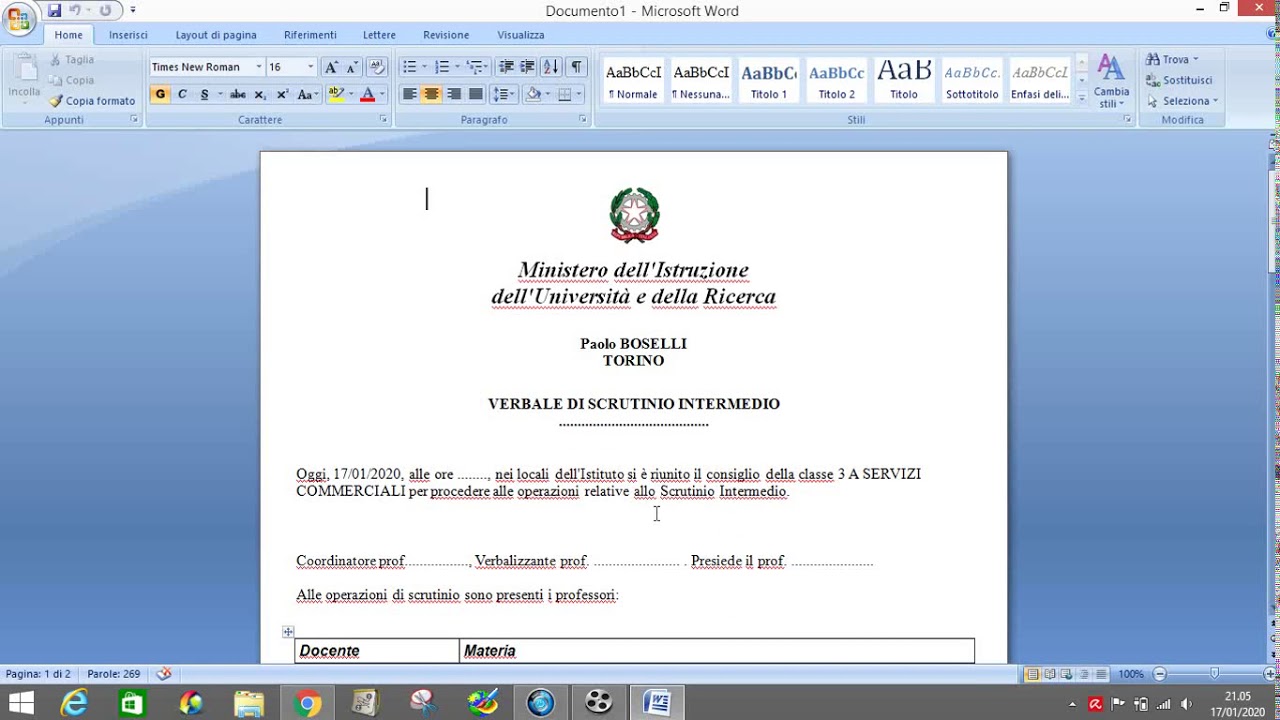Viewport: 1280px width, 720px height.
Task: Shrink font size with smaller A icon
Action: click(x=351, y=67)
